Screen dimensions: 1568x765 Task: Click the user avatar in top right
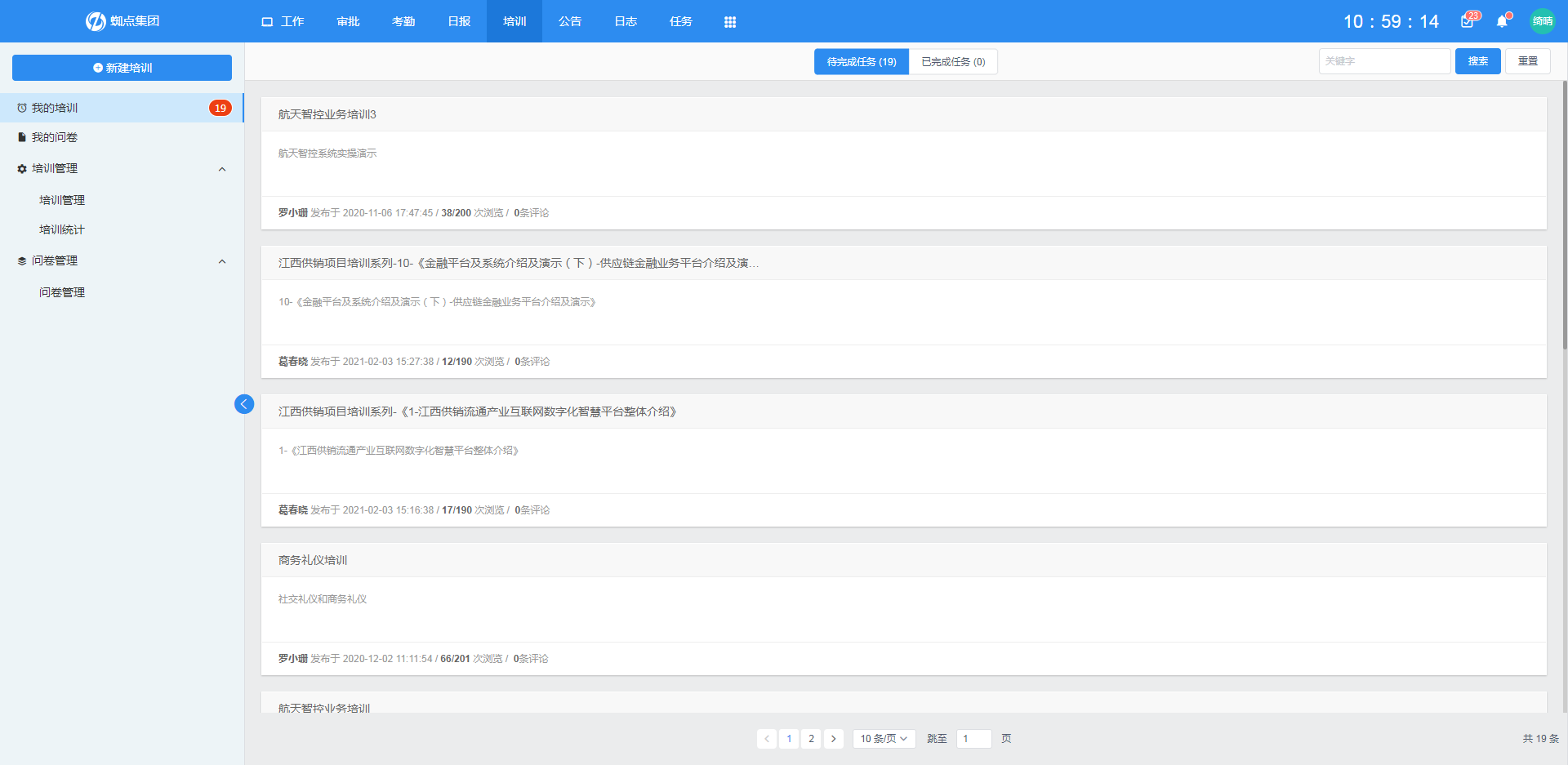(1542, 21)
